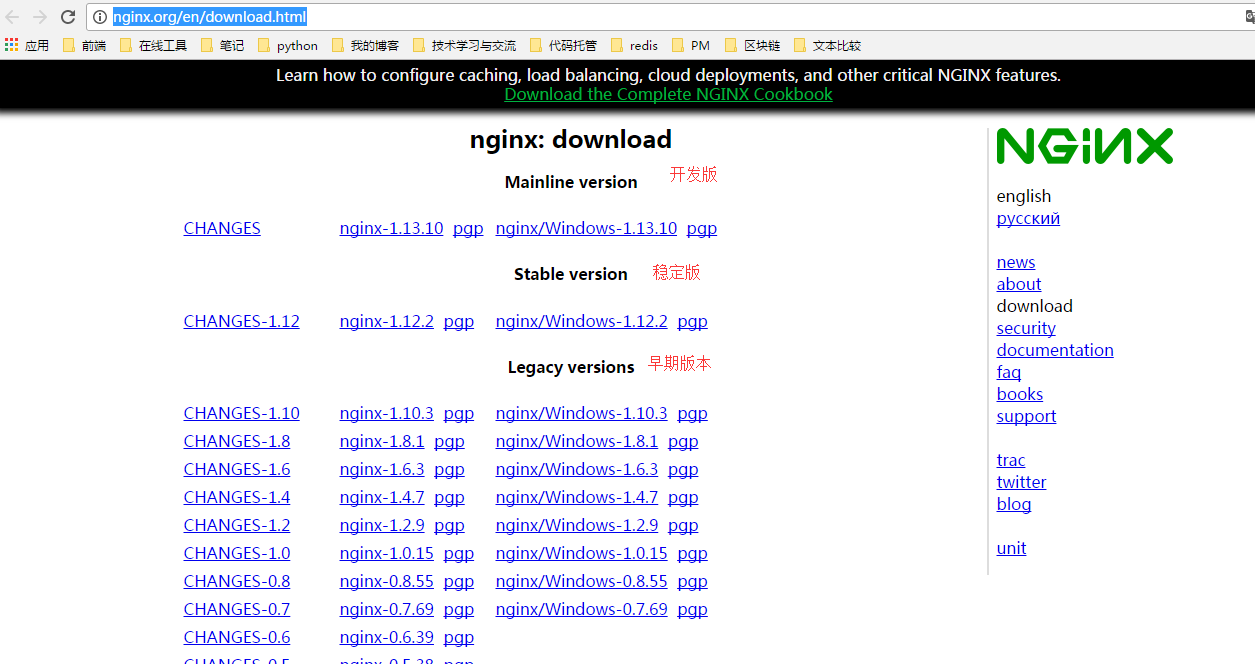This screenshot has height=664, width=1255.
Task: Download nginx/Windows-1.2.9
Action: [577, 525]
